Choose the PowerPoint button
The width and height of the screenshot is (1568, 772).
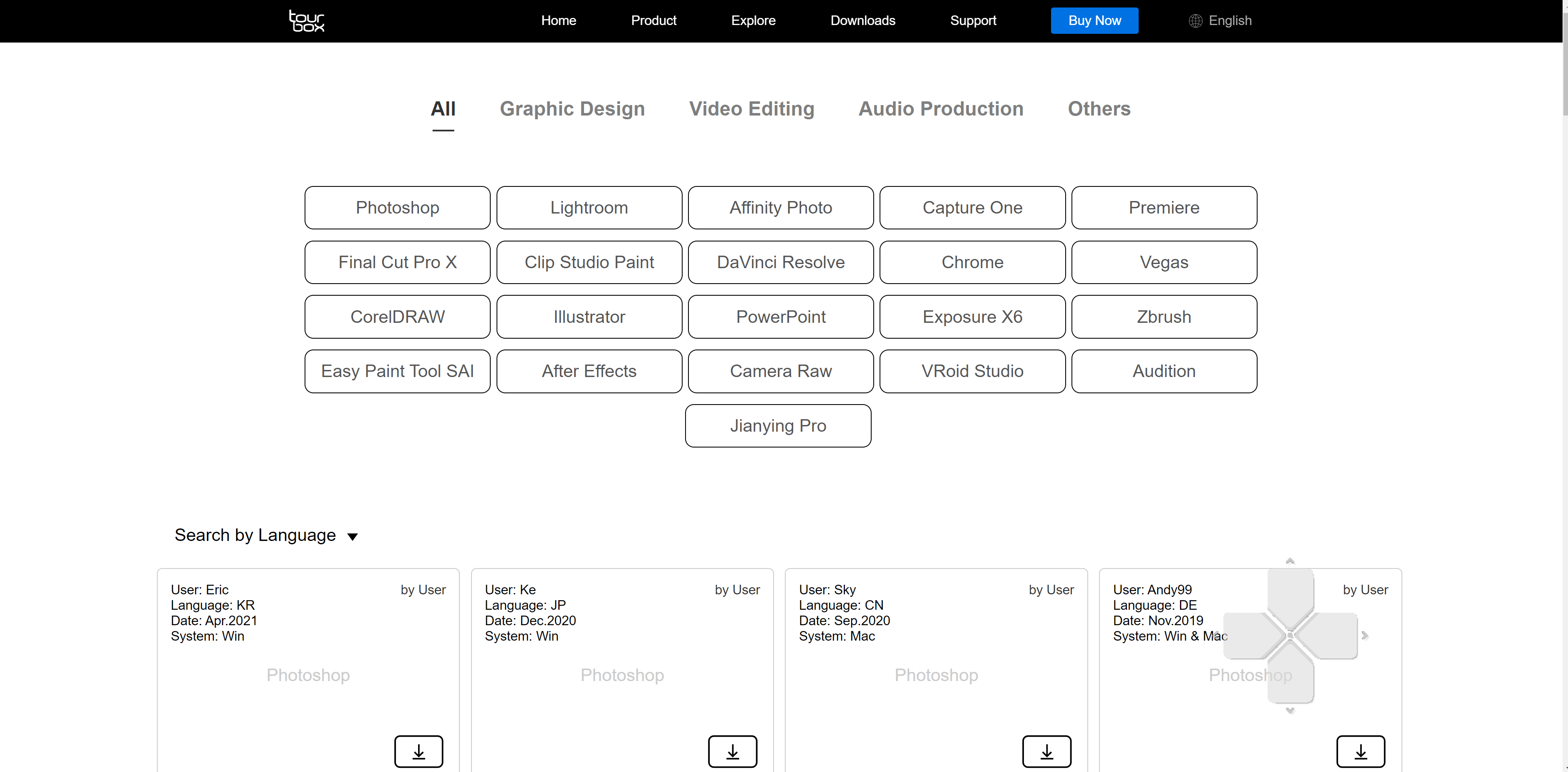pyautogui.click(x=781, y=317)
